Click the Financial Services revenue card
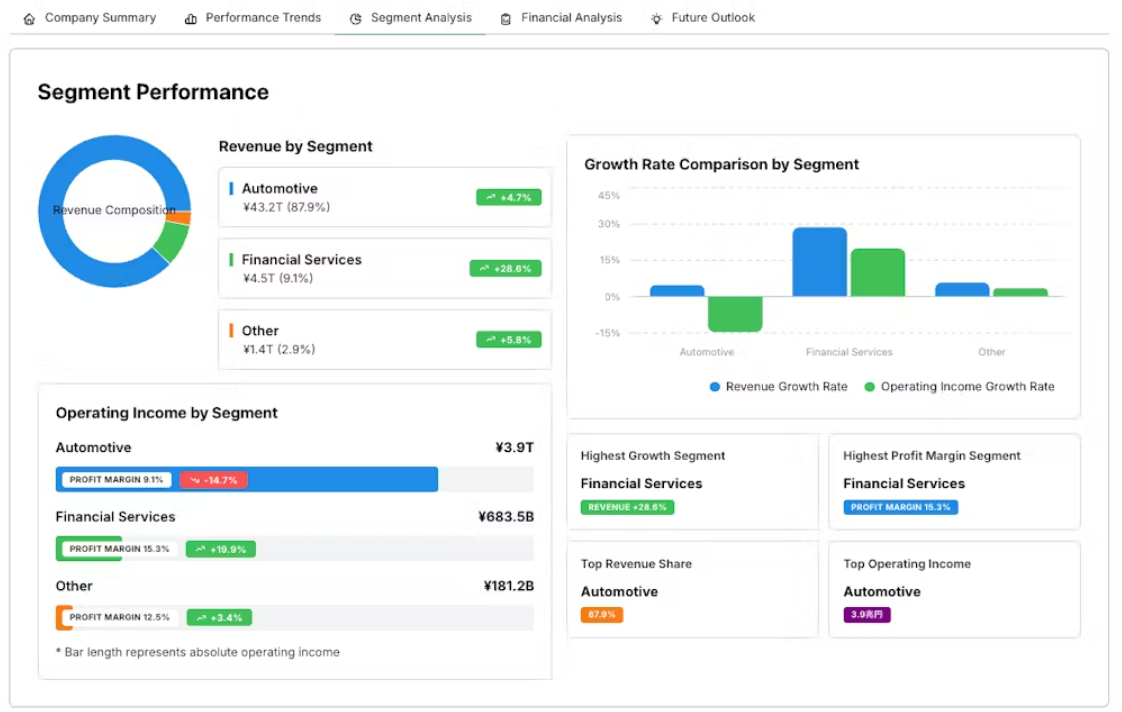Screen dimensions: 1122x712 (x=385, y=268)
